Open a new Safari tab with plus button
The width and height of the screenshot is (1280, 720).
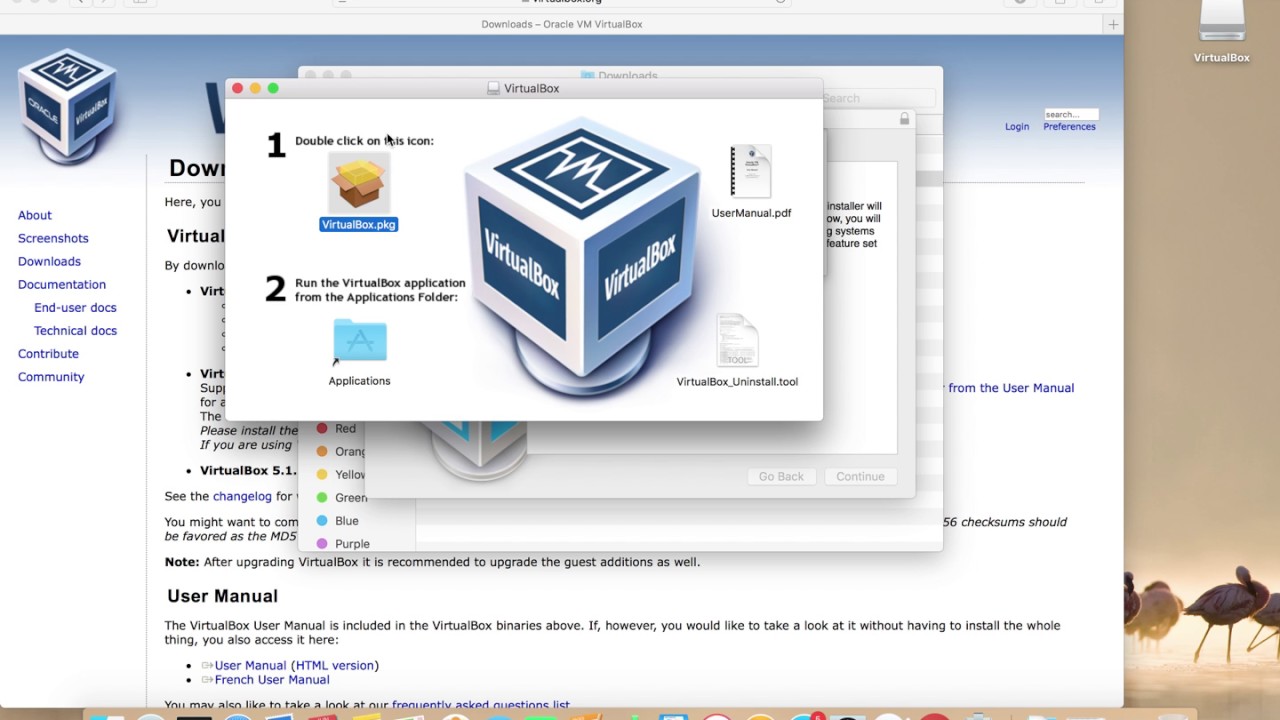1113,24
